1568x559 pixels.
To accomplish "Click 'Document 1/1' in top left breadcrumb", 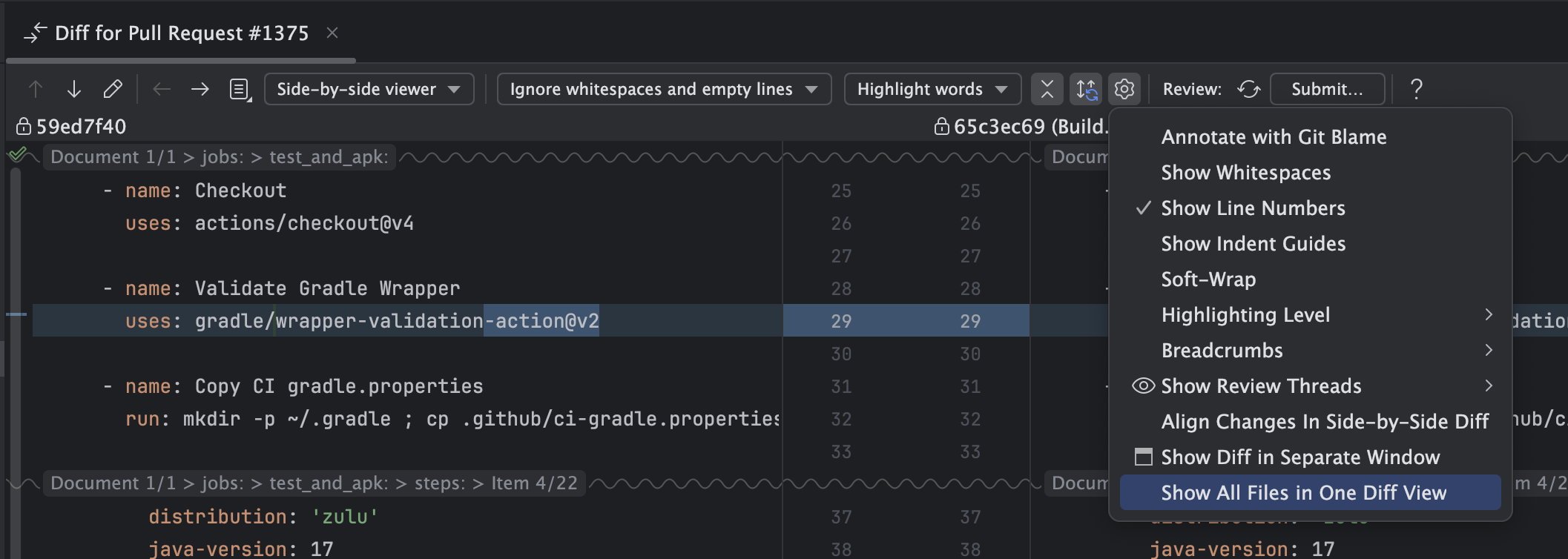I will (x=113, y=157).
